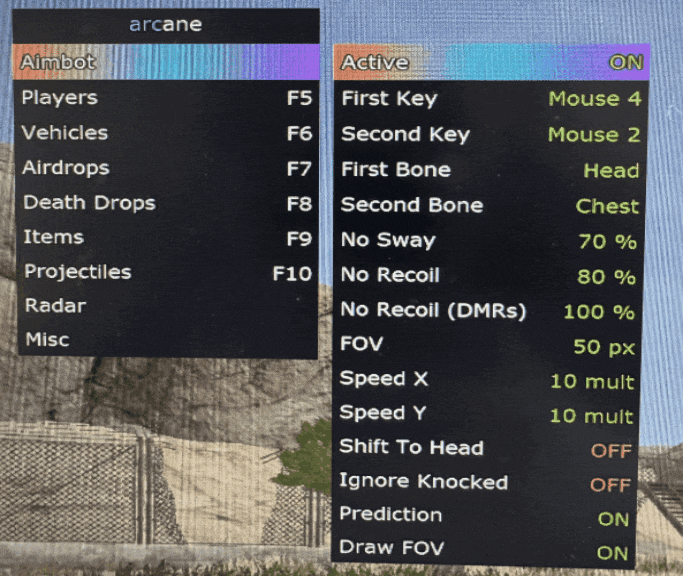Screen dimensions: 683x576
Task: Open the Projectiles category
Action: [166, 273]
